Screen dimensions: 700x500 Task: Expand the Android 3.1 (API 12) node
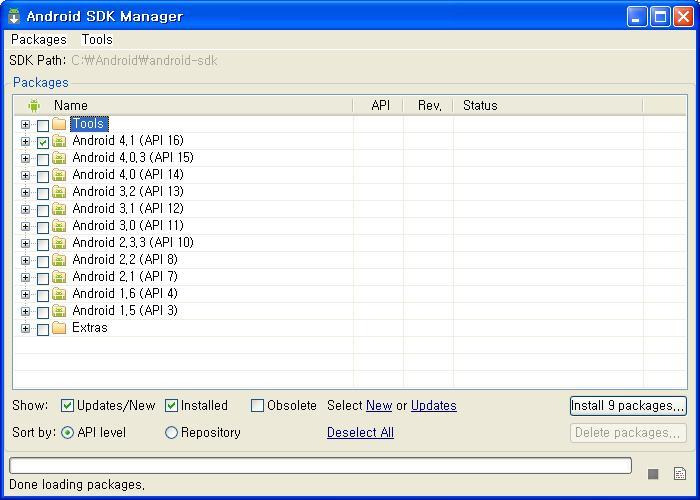(x=25, y=209)
